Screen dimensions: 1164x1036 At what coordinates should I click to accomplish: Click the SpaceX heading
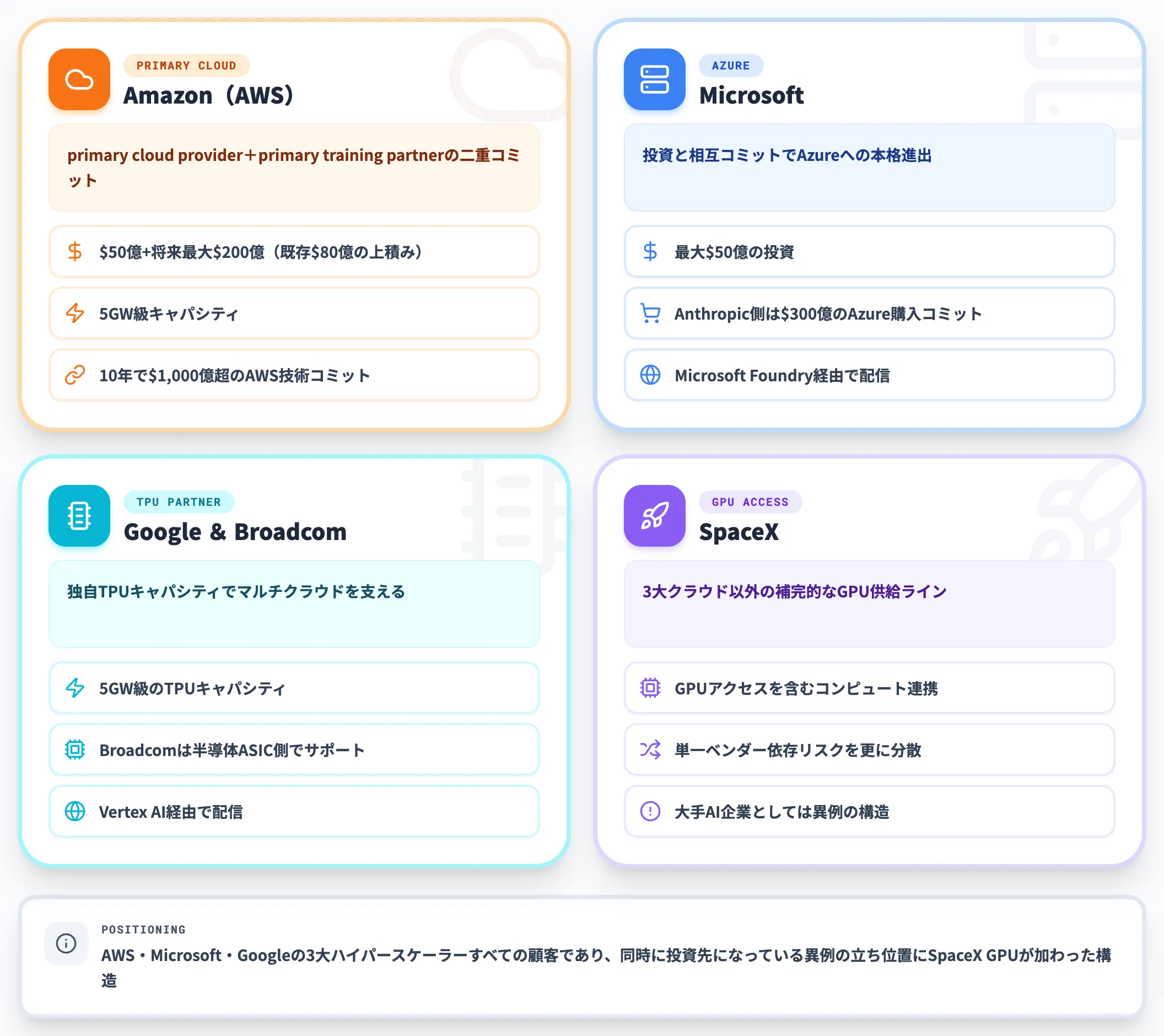(739, 532)
